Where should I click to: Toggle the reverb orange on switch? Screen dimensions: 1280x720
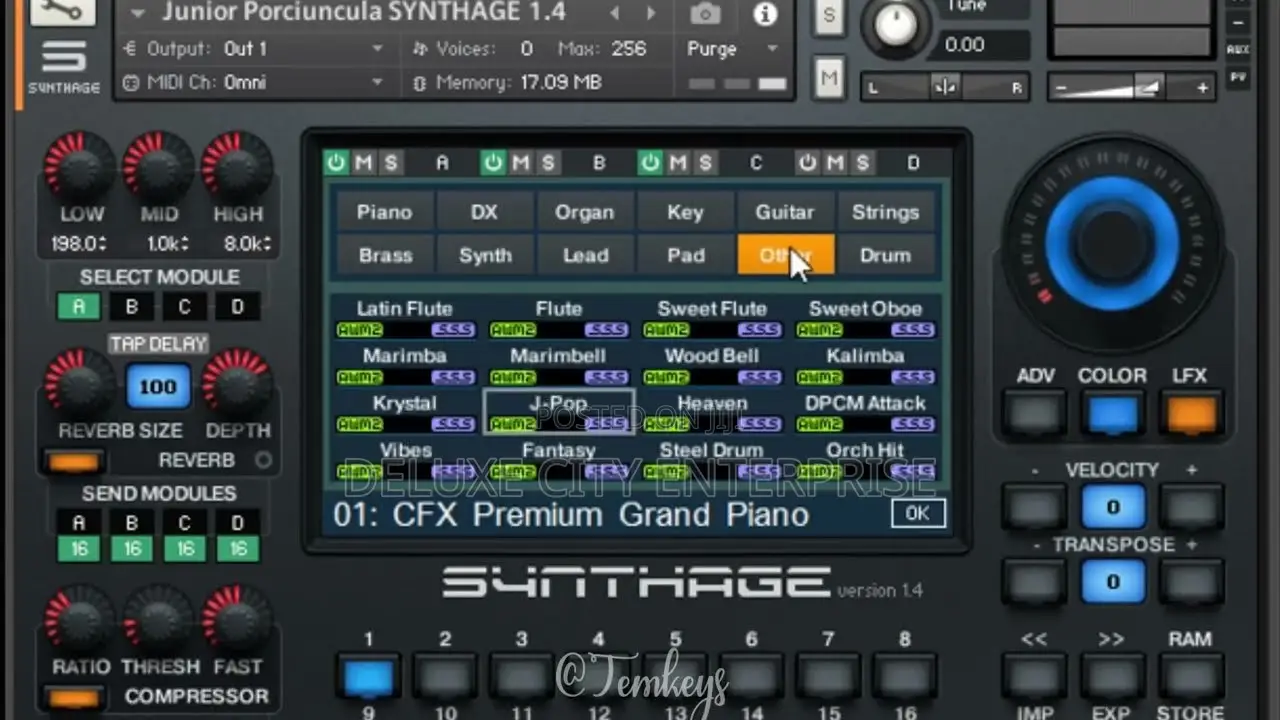click(x=74, y=462)
